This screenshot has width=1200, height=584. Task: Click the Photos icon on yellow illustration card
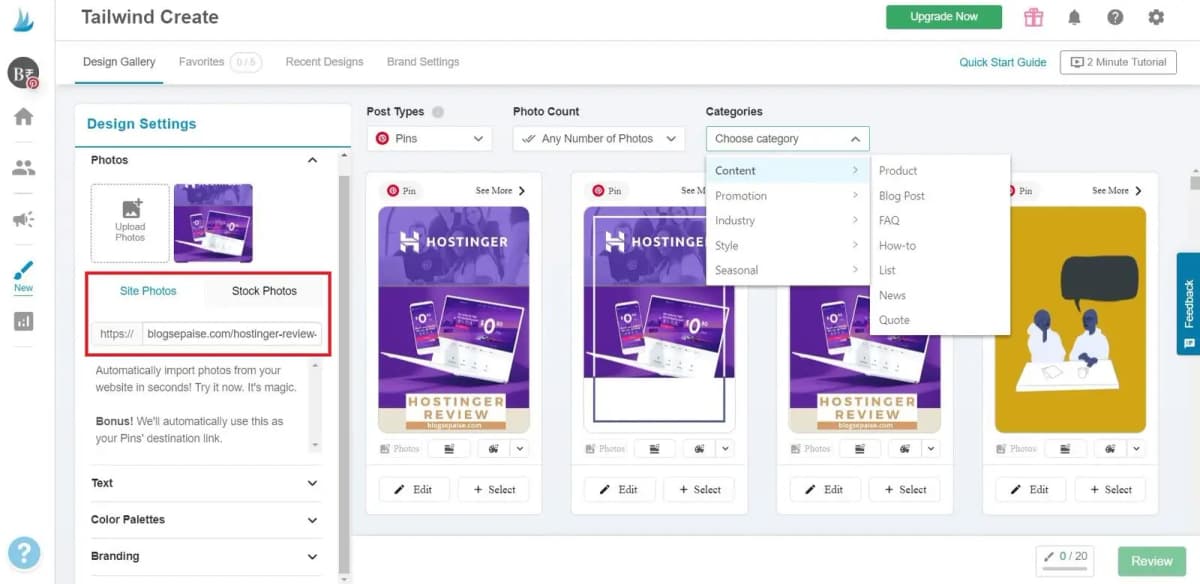[x=1014, y=449]
